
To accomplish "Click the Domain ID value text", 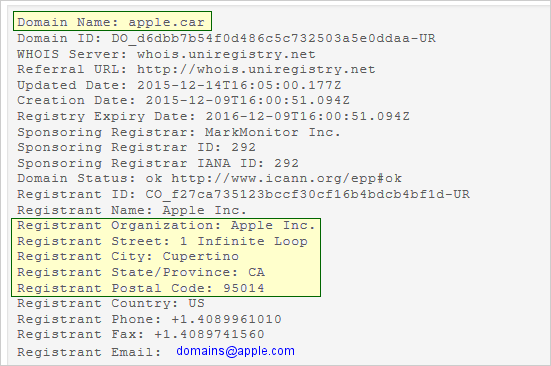I will point(274,38).
